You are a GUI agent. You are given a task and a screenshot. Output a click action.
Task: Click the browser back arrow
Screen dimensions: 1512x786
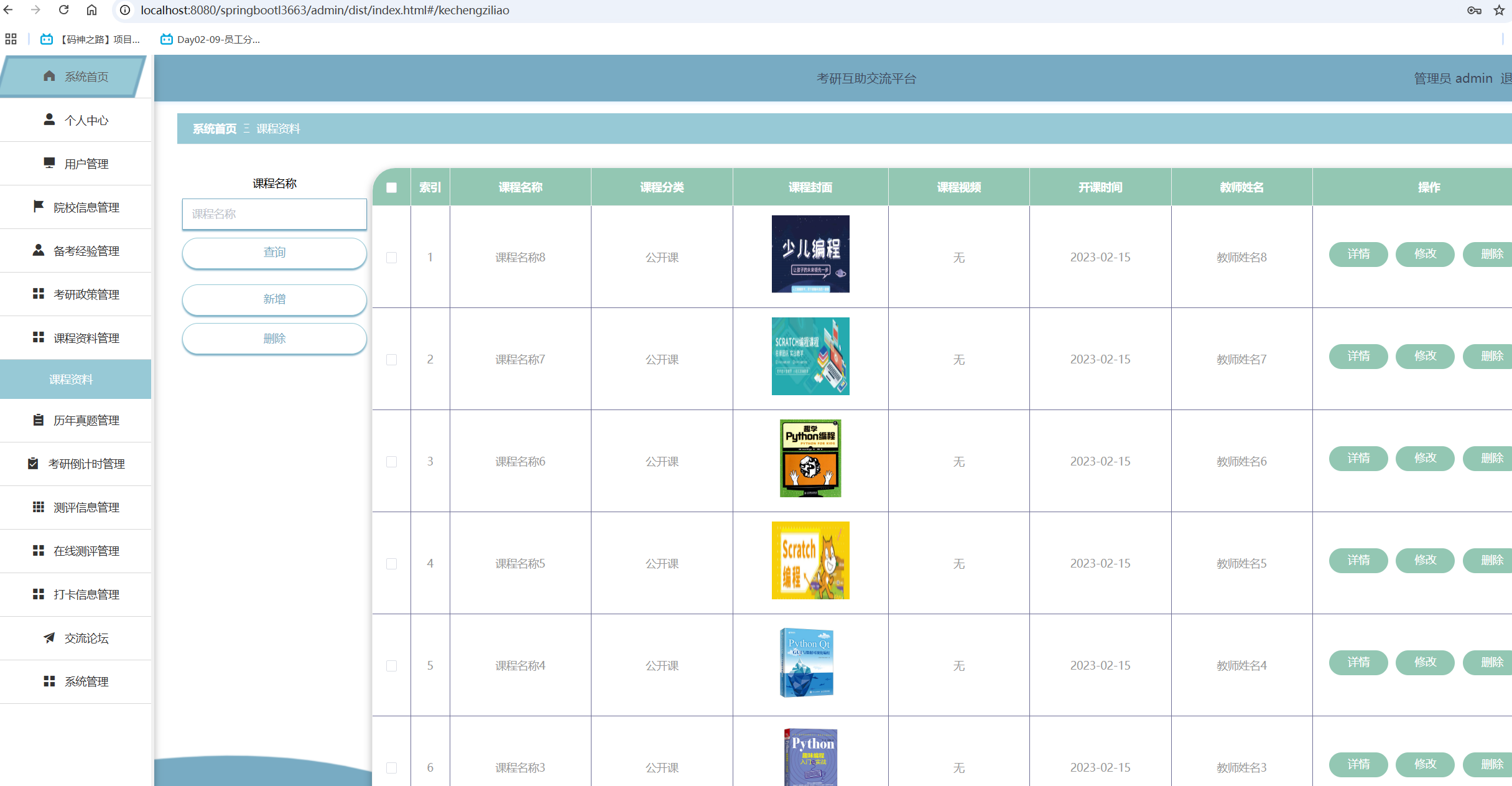coord(9,10)
